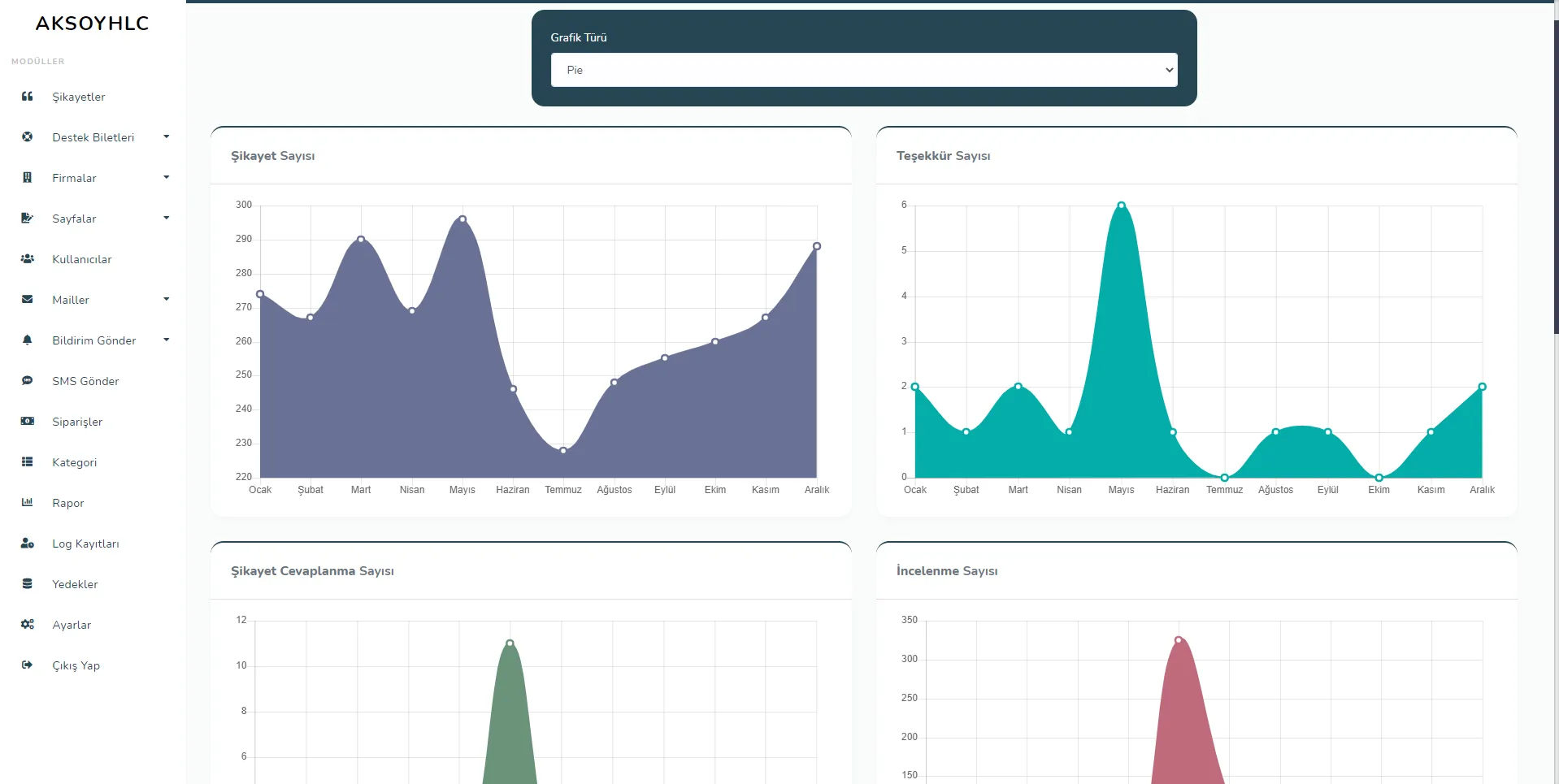The height and width of the screenshot is (784, 1559).
Task: Click the Çıkış Yap sign-out icon
Action: click(28, 665)
